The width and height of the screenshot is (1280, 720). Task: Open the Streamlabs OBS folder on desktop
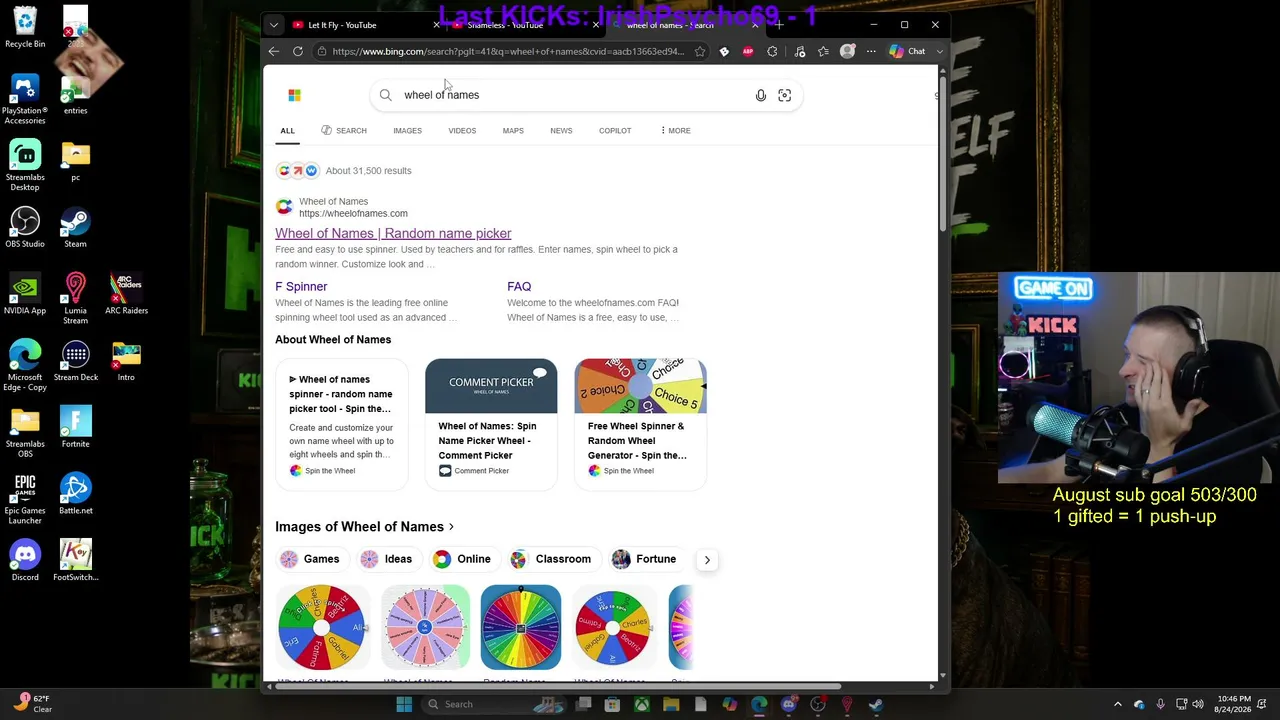(25, 433)
